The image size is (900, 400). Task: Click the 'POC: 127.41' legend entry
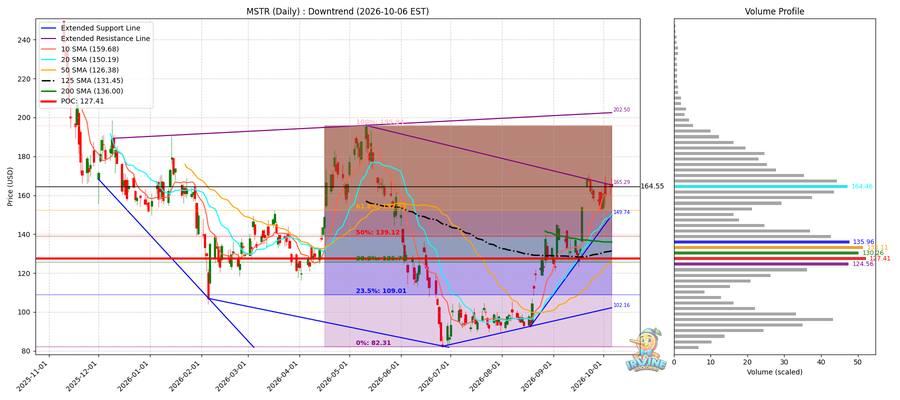click(x=82, y=100)
